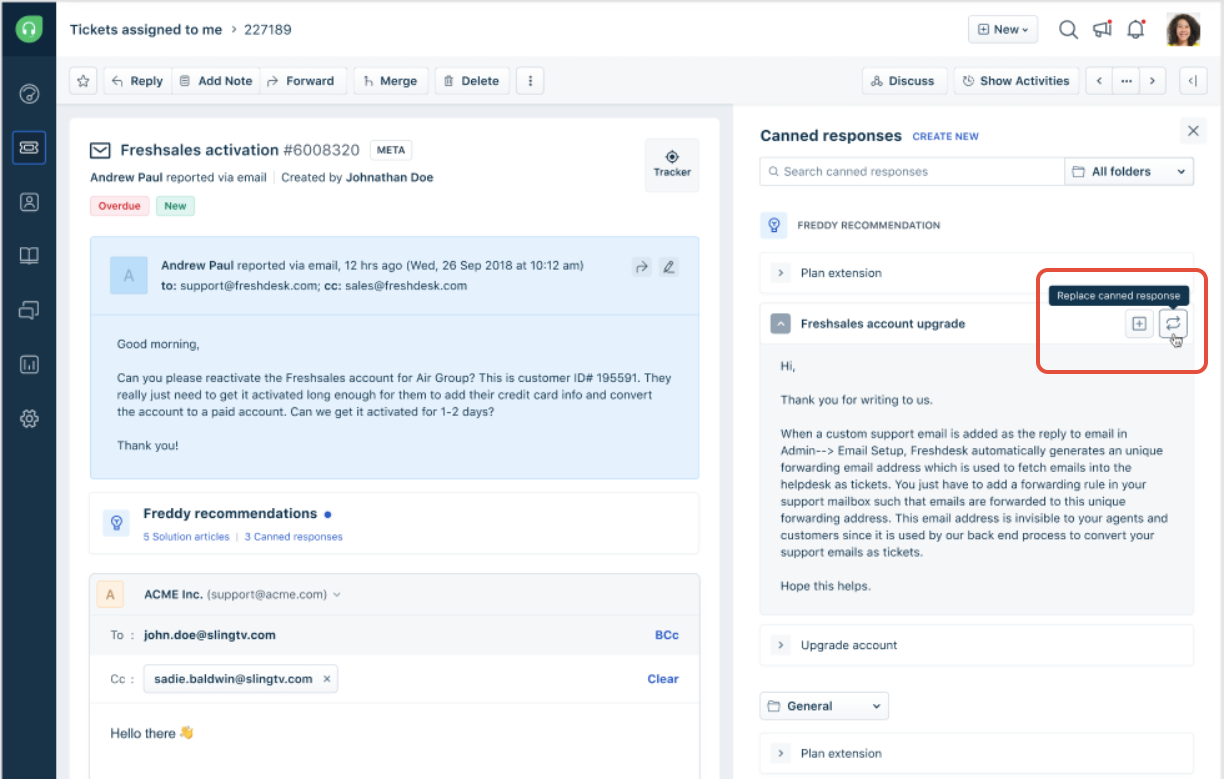Screen dimensions: 1224x779
Task: Click the forward arrow icon in message header
Action: click(641, 267)
